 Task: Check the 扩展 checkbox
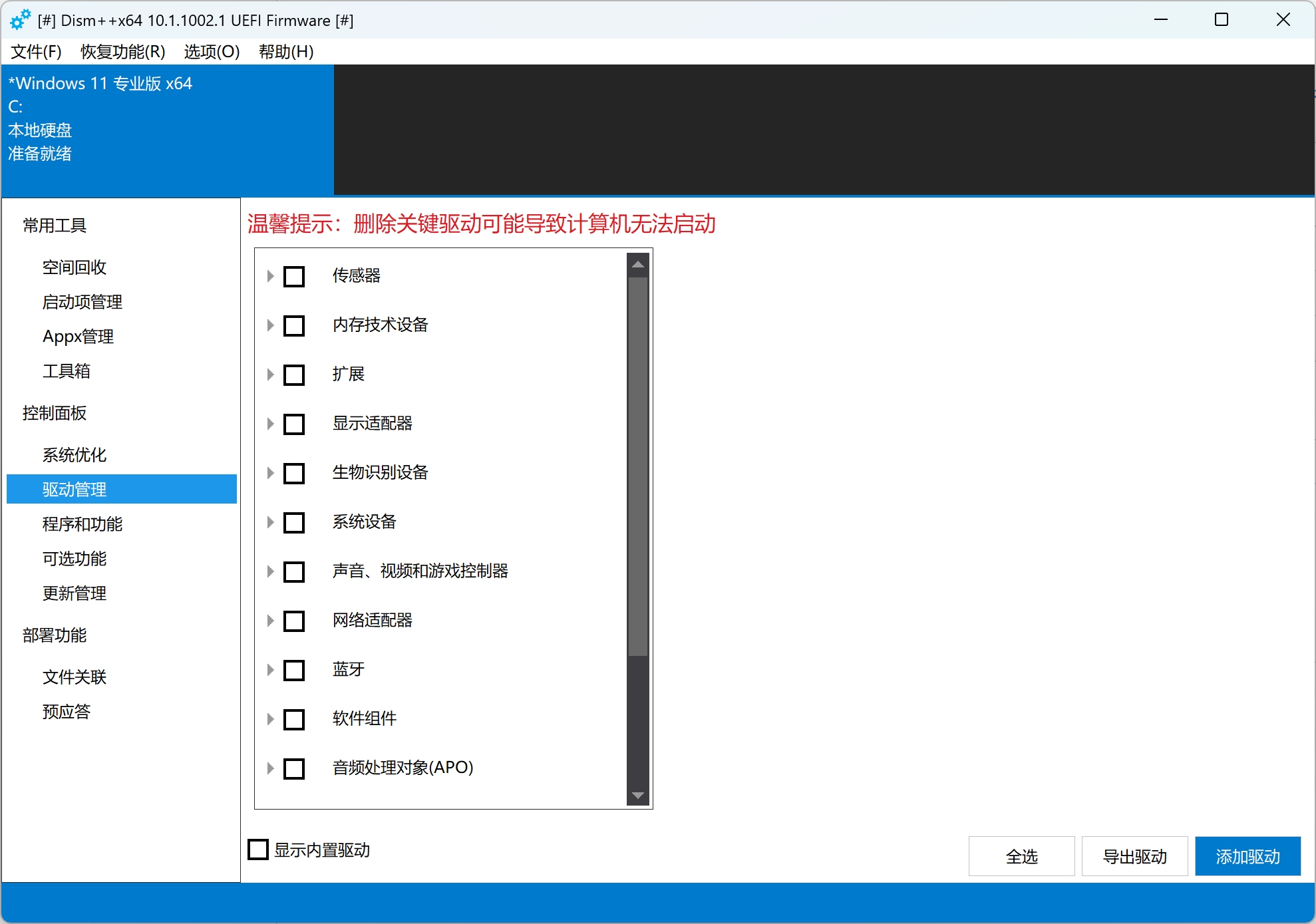[x=294, y=375]
